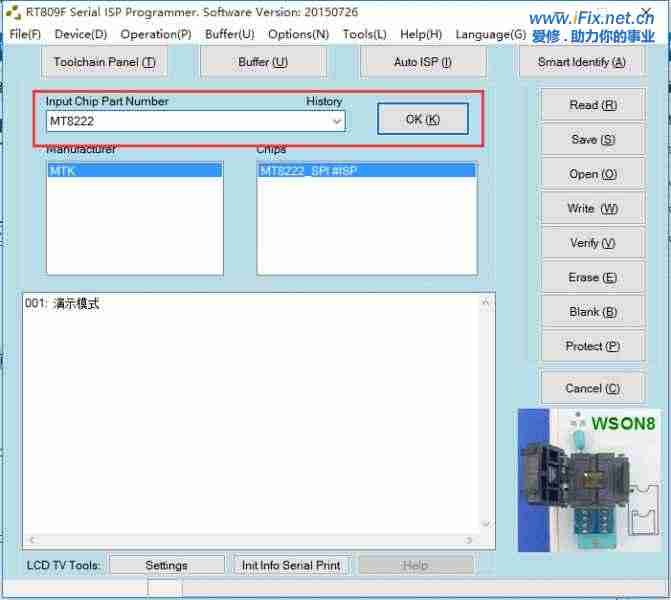Click the RT809F application title bar icon

click(x=14, y=12)
